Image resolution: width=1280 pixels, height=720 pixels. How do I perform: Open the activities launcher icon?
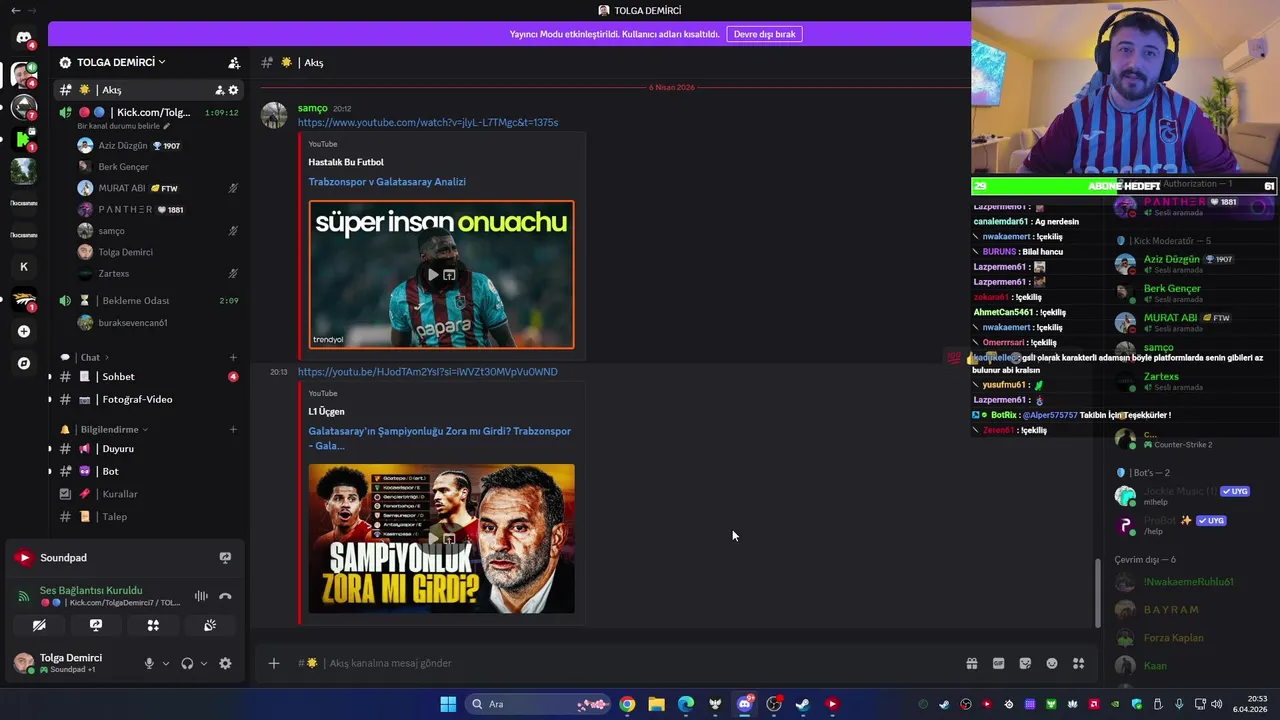[x=153, y=625]
